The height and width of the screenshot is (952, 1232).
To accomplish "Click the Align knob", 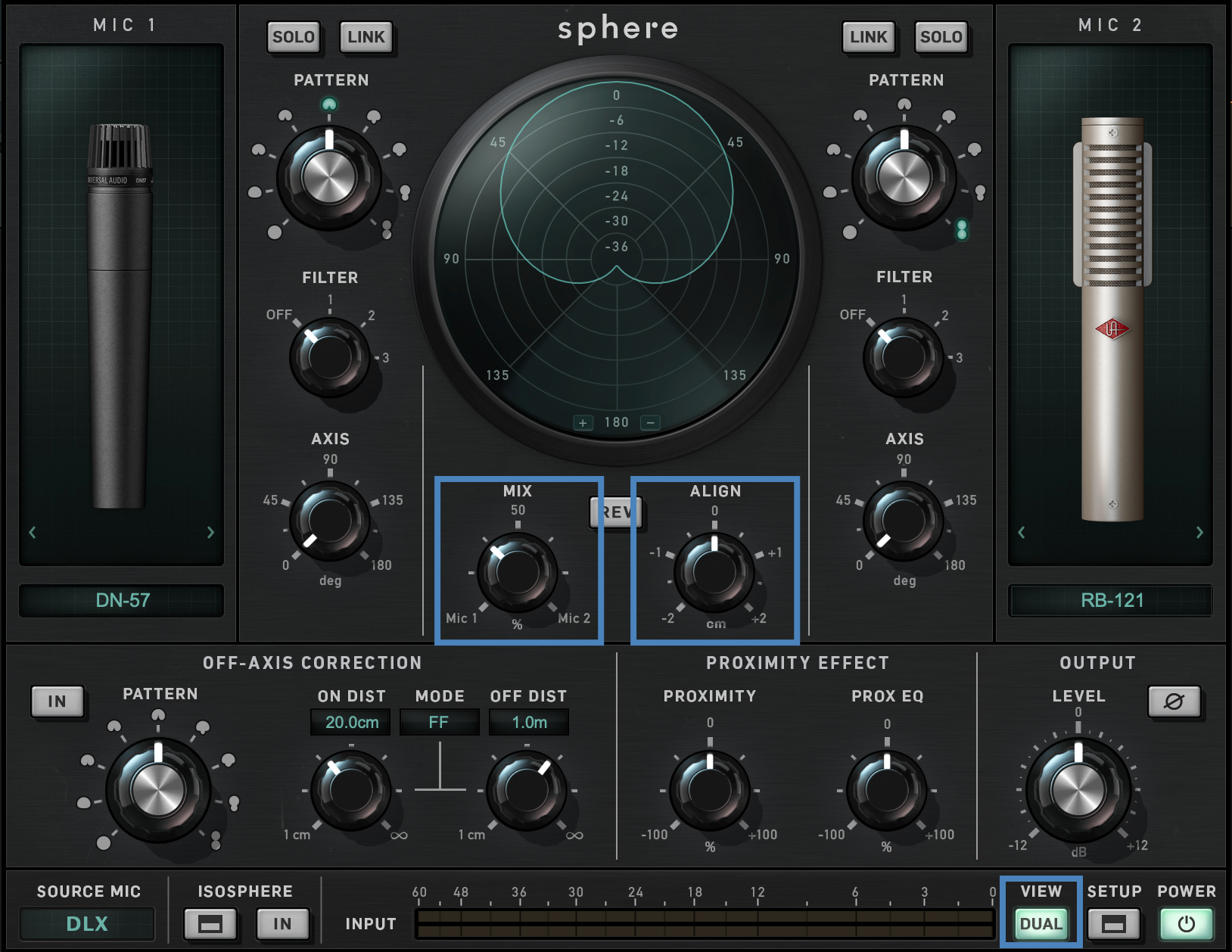I will [714, 572].
